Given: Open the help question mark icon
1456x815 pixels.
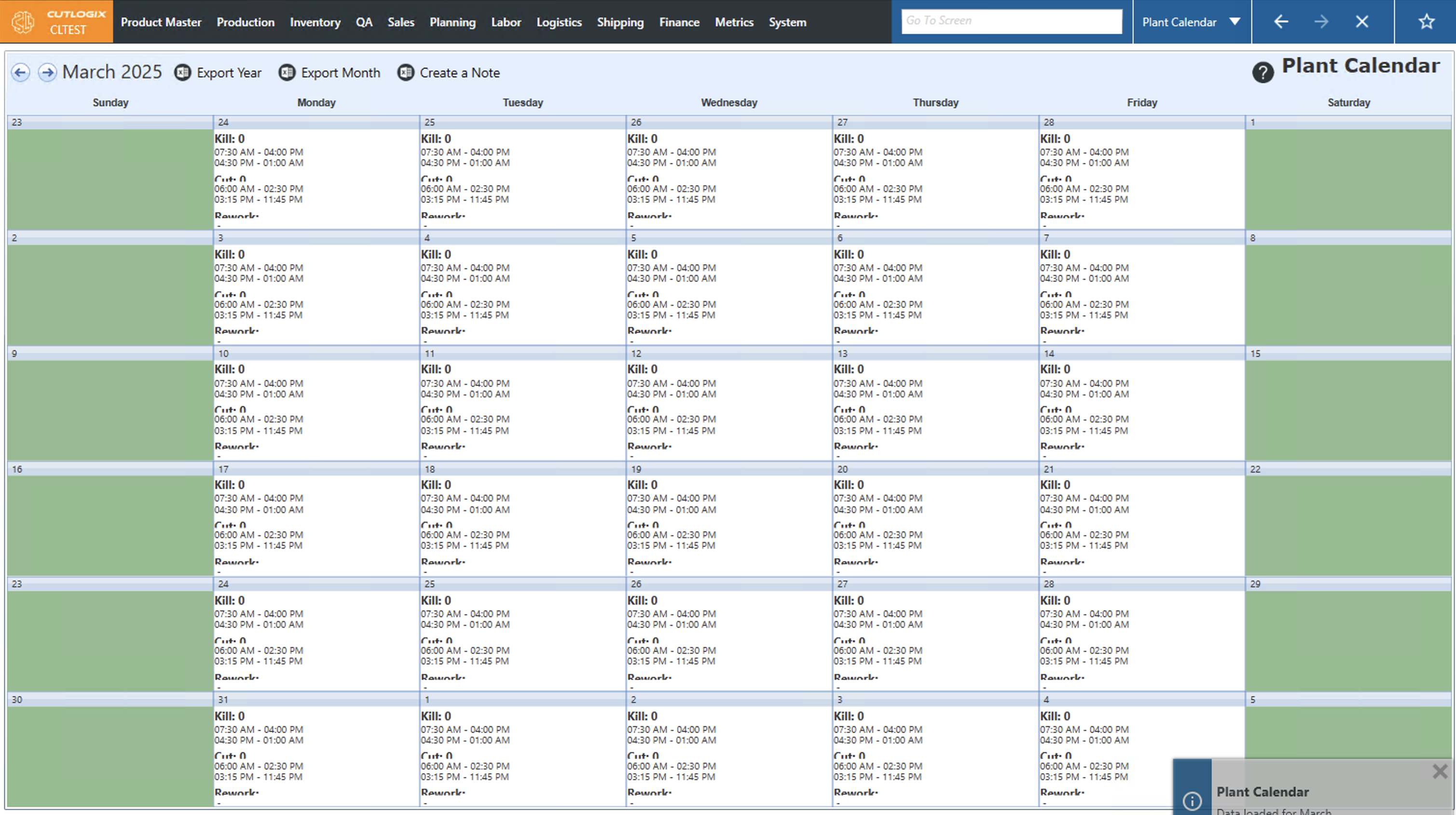Looking at the screenshot, I should point(1263,72).
